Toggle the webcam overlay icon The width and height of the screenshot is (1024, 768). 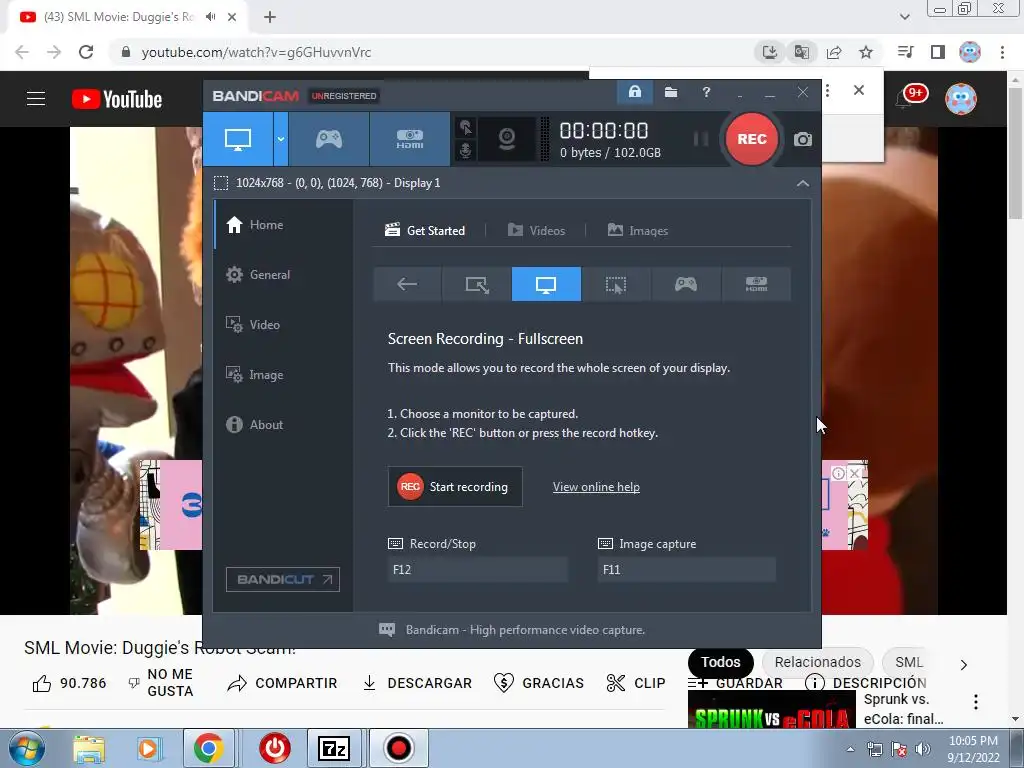(x=507, y=139)
